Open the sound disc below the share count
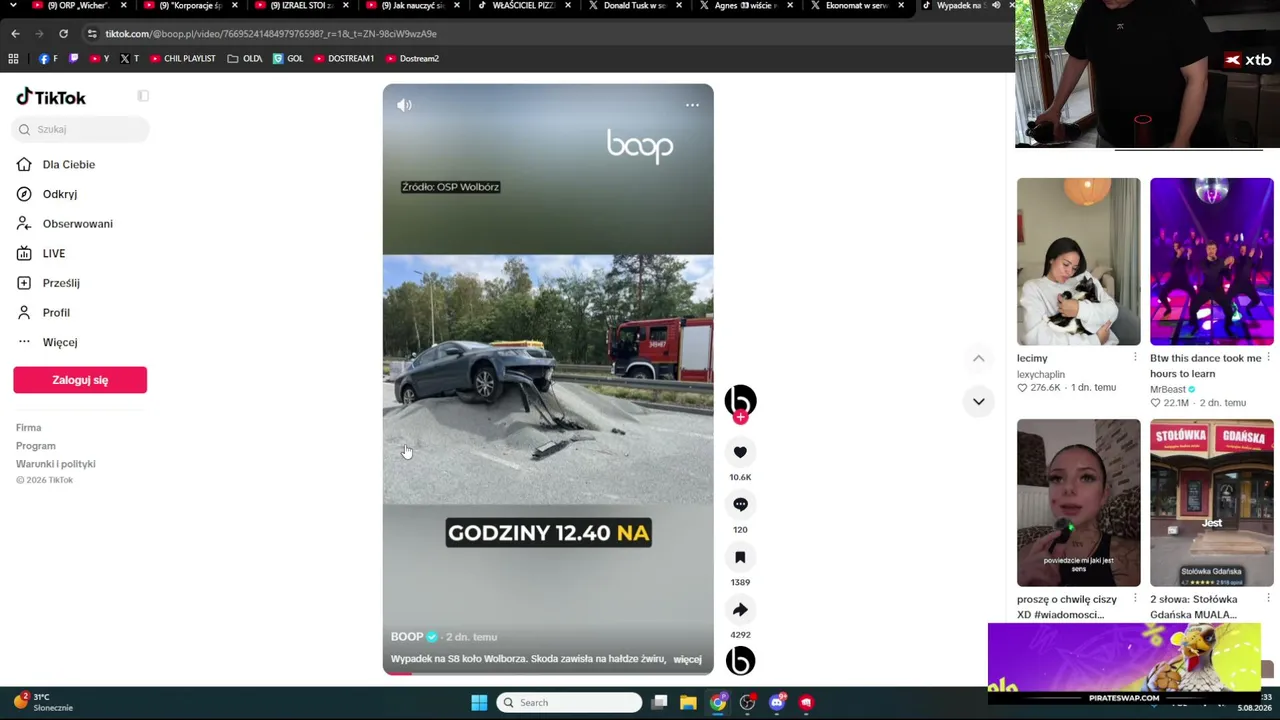 click(x=740, y=661)
